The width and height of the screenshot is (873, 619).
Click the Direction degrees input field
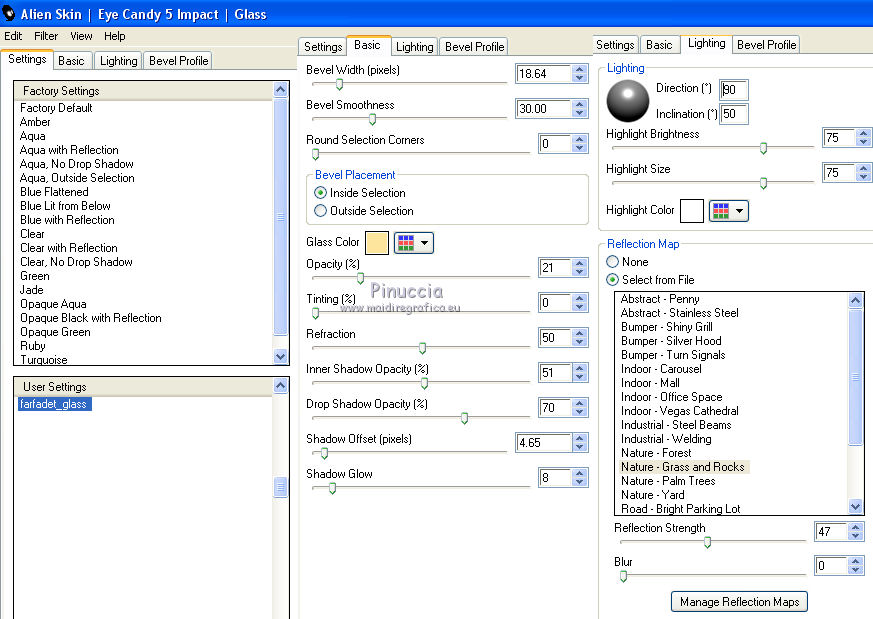pyautogui.click(x=734, y=90)
